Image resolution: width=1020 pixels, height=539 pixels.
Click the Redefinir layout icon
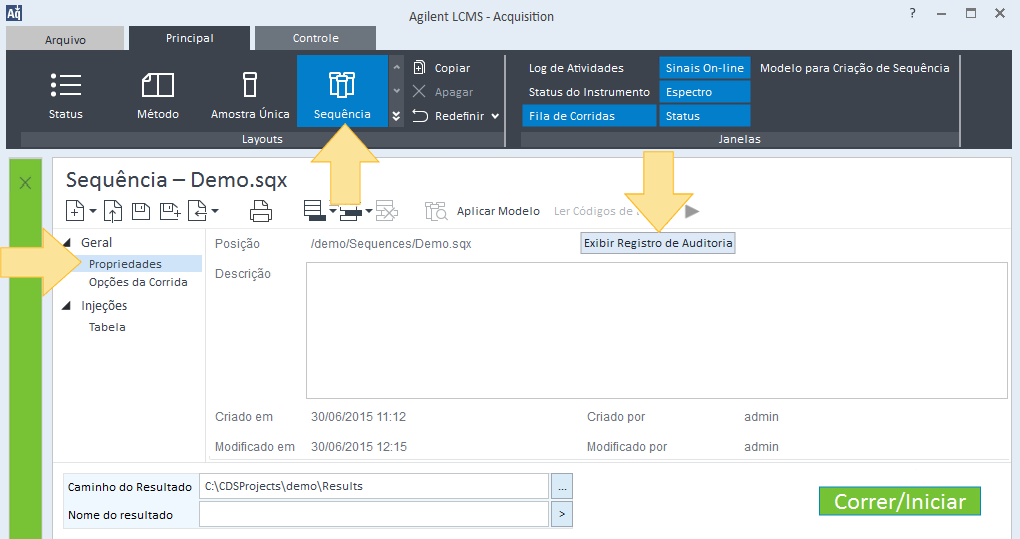[420, 116]
